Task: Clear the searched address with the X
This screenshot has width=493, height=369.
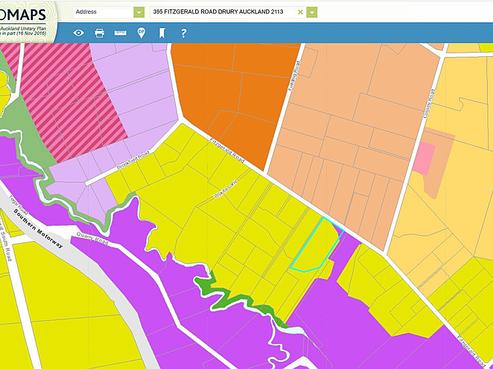Action: click(300, 12)
